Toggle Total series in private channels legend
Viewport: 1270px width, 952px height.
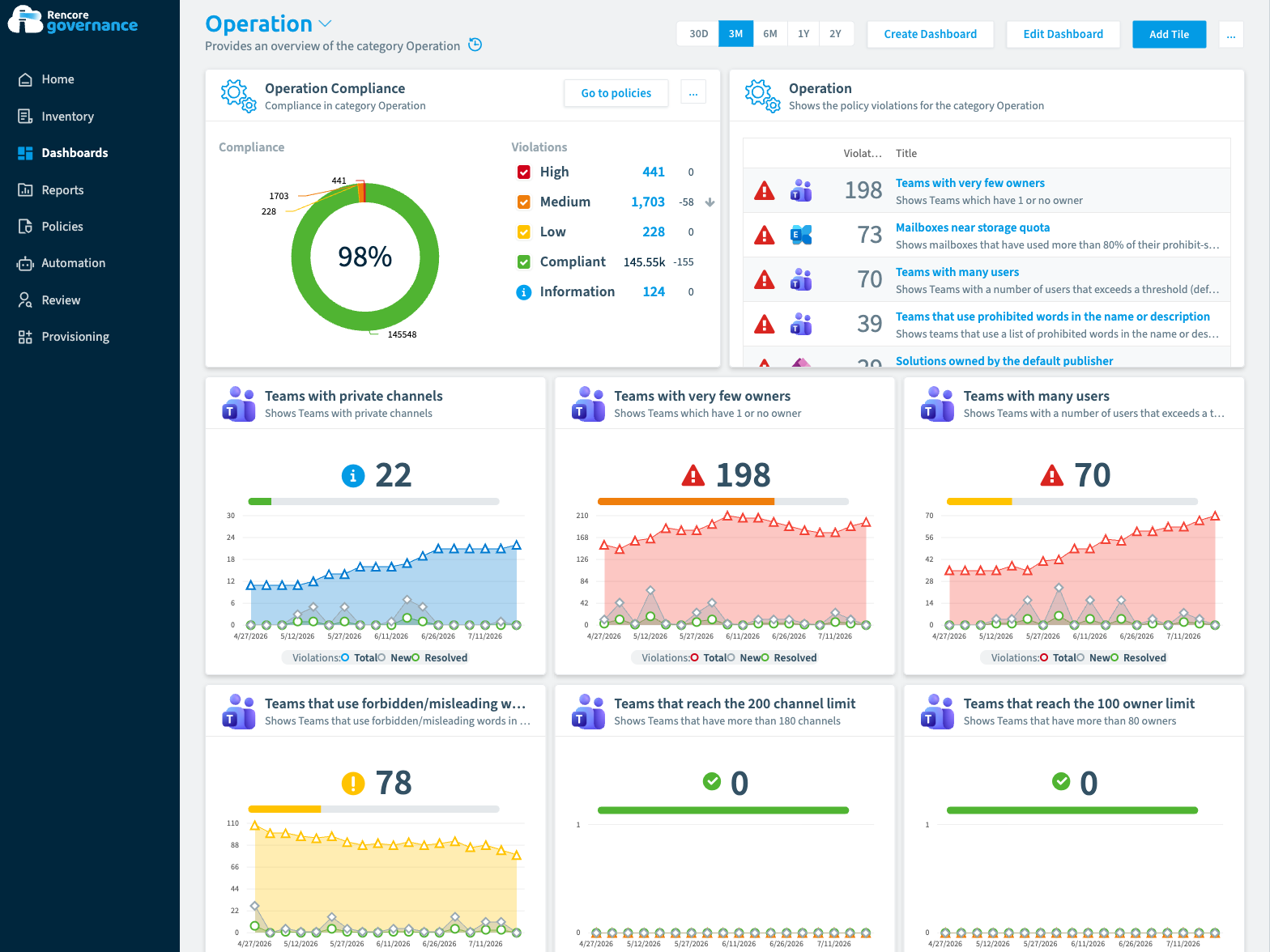(x=360, y=658)
